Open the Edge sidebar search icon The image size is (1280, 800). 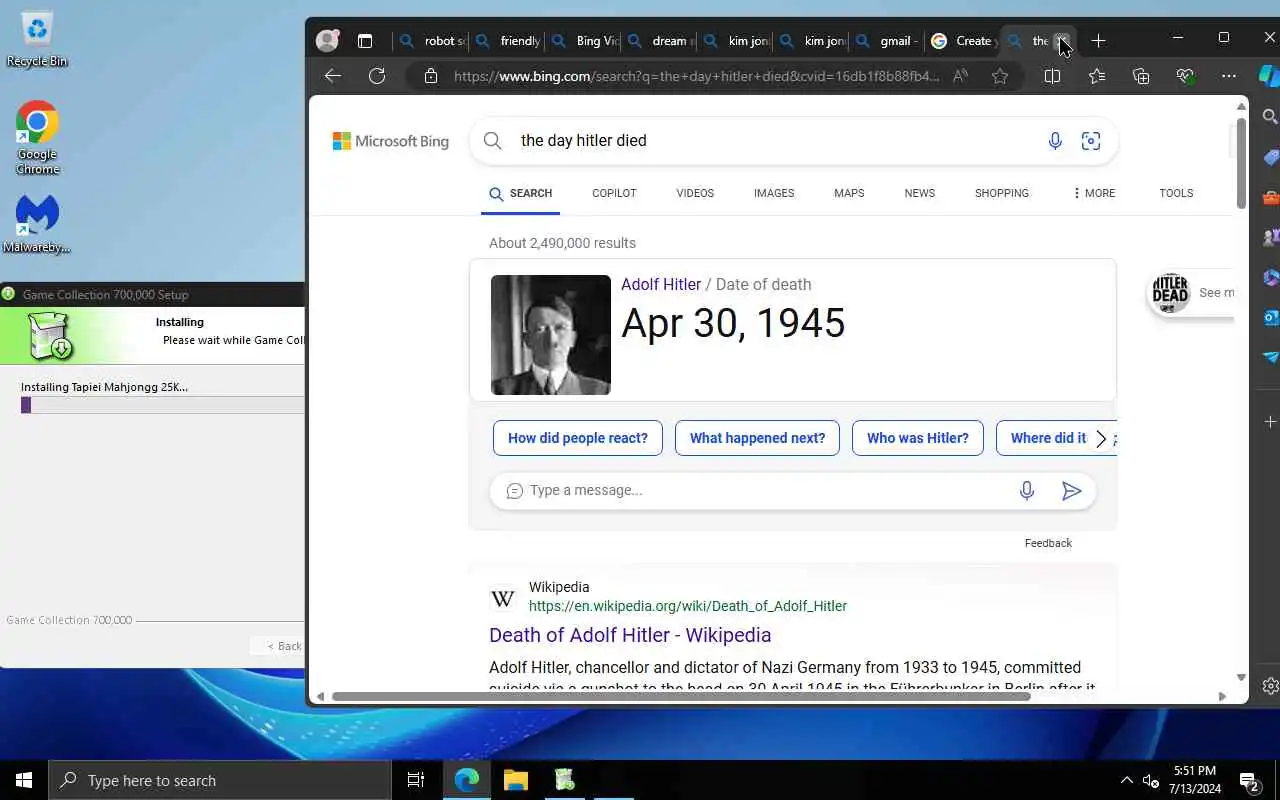tap(1270, 117)
